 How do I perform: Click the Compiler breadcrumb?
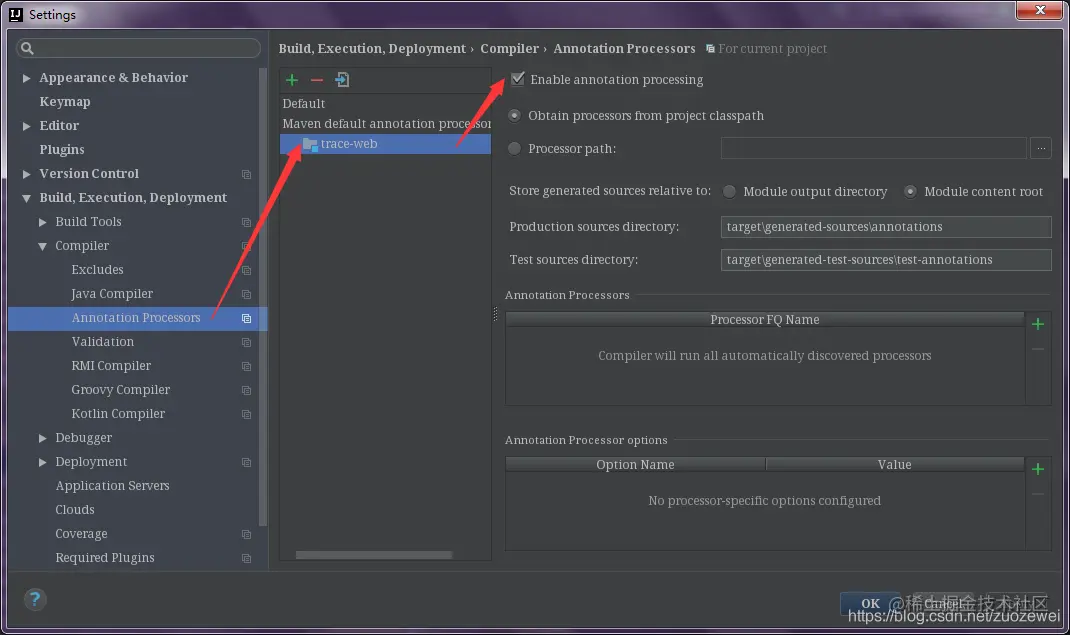509,48
